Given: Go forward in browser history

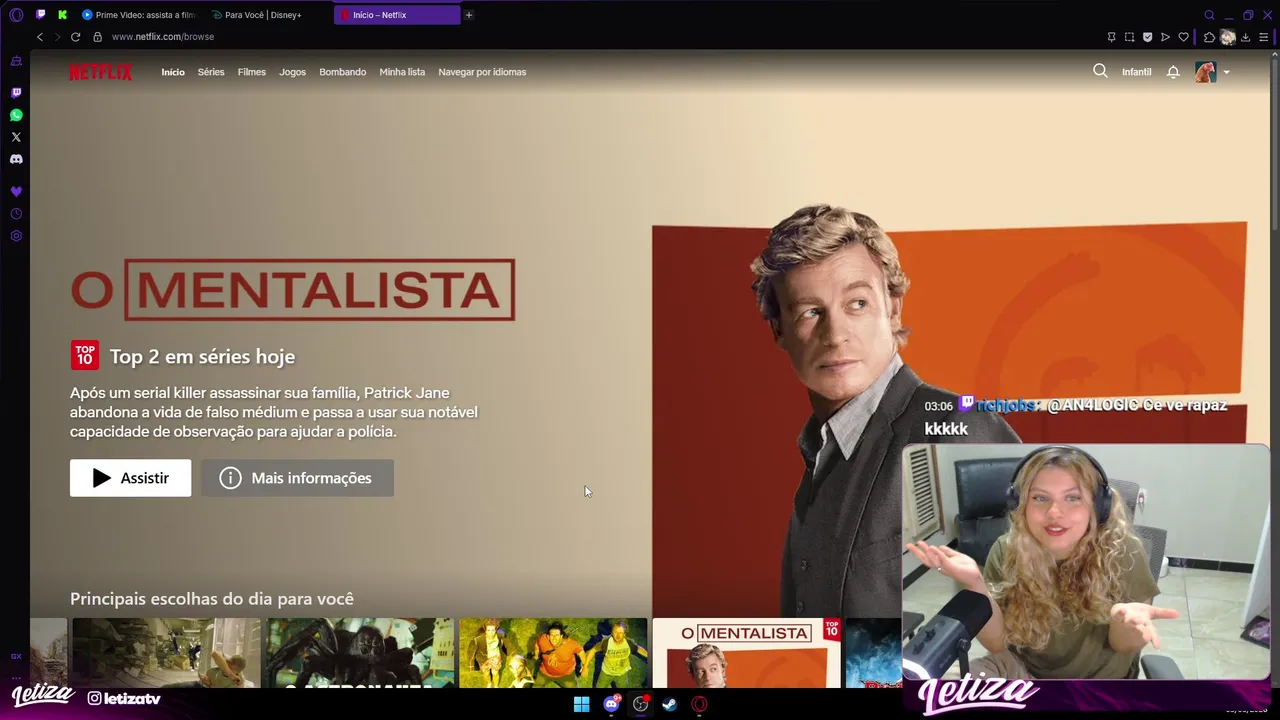Looking at the screenshot, I should [57, 37].
